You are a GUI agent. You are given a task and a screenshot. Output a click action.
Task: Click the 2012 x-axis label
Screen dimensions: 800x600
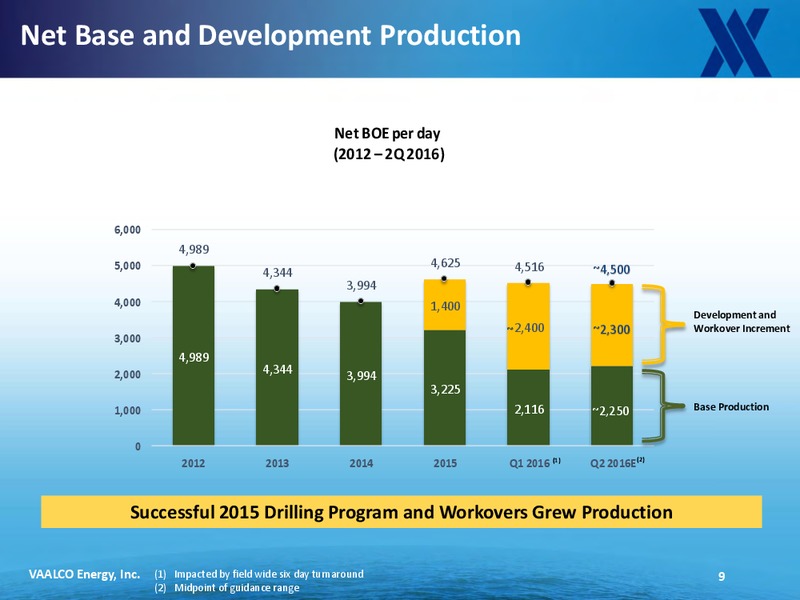pos(193,463)
